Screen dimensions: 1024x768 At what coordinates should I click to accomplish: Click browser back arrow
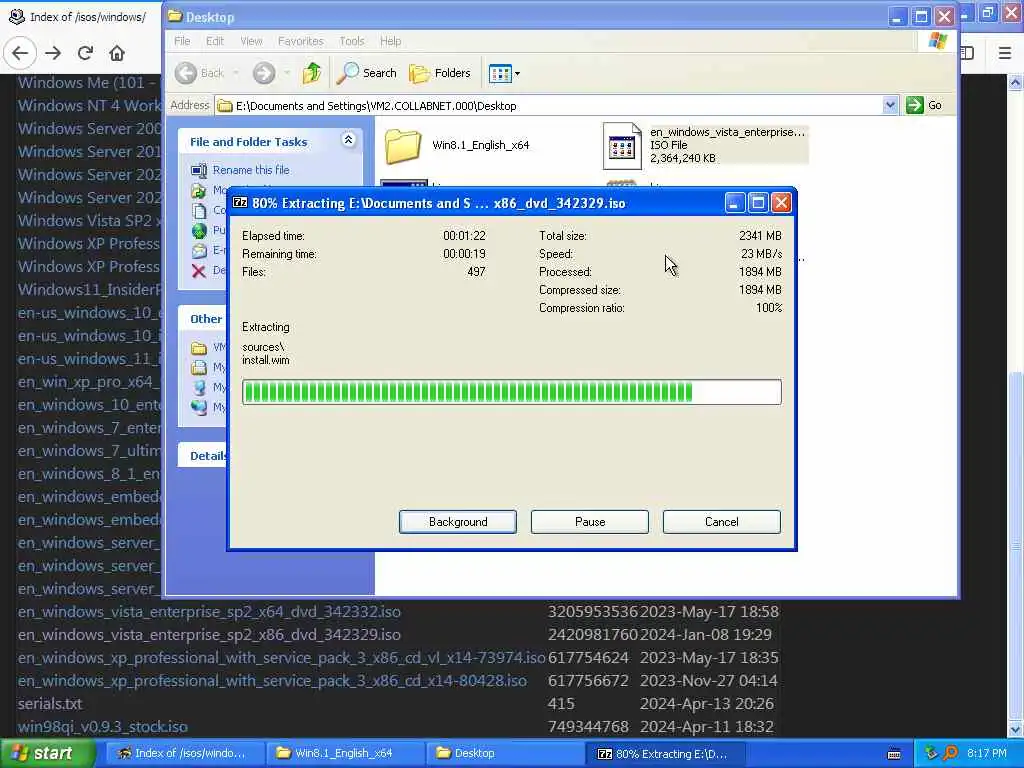20,53
